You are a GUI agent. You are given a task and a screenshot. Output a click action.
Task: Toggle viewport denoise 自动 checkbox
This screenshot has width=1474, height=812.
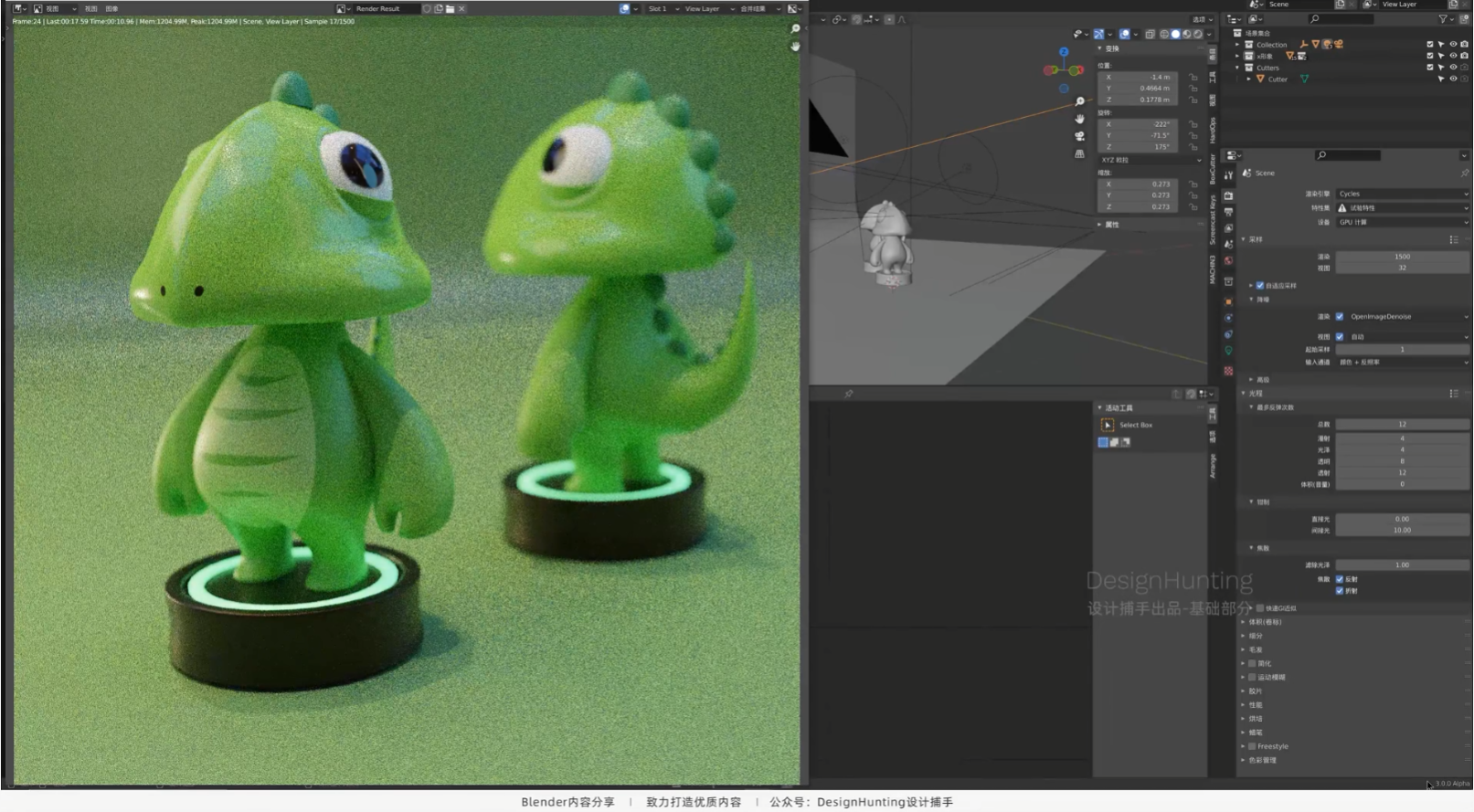(1340, 337)
